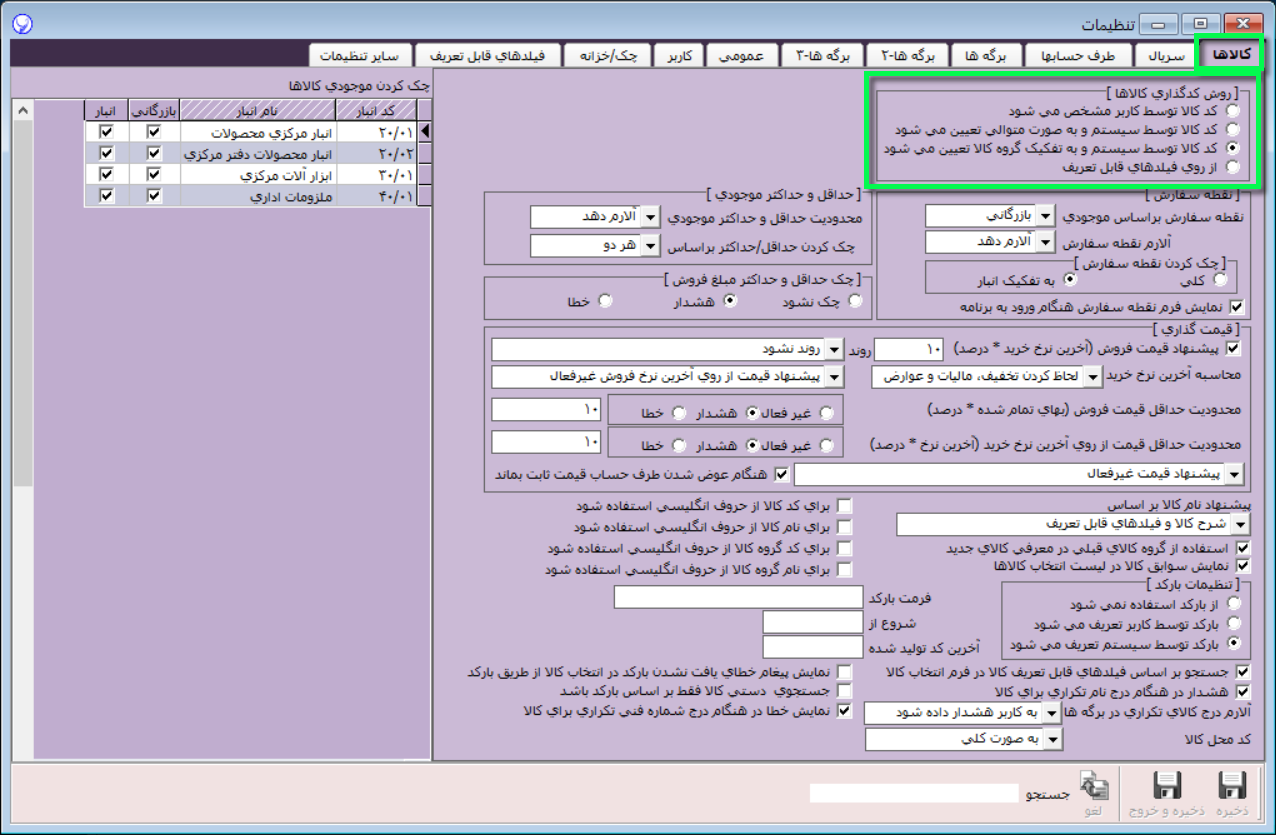This screenshot has height=835, width=1276.
Task: Select radio 'کد کالا توسط کاربر مشخص می شود'
Action: (x=1235, y=110)
